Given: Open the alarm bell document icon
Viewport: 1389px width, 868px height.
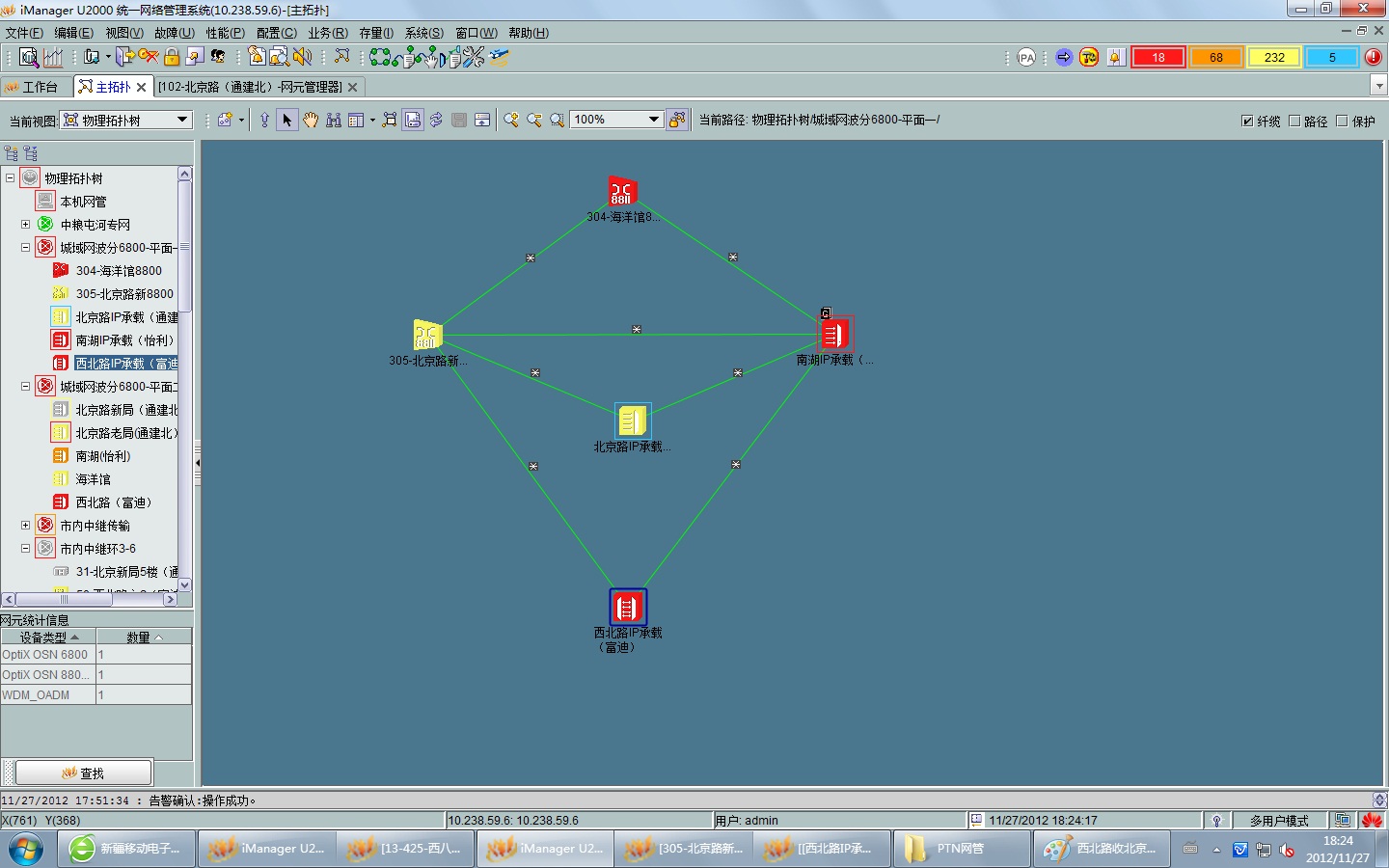Looking at the screenshot, I should click(x=256, y=57).
